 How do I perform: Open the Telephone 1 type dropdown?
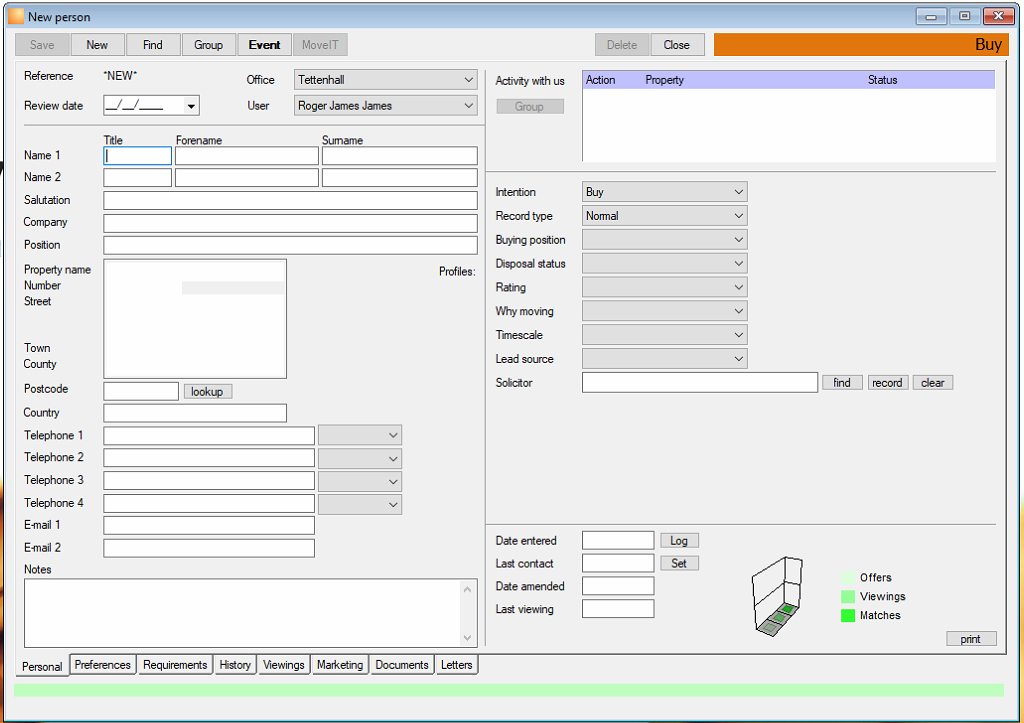[360, 435]
